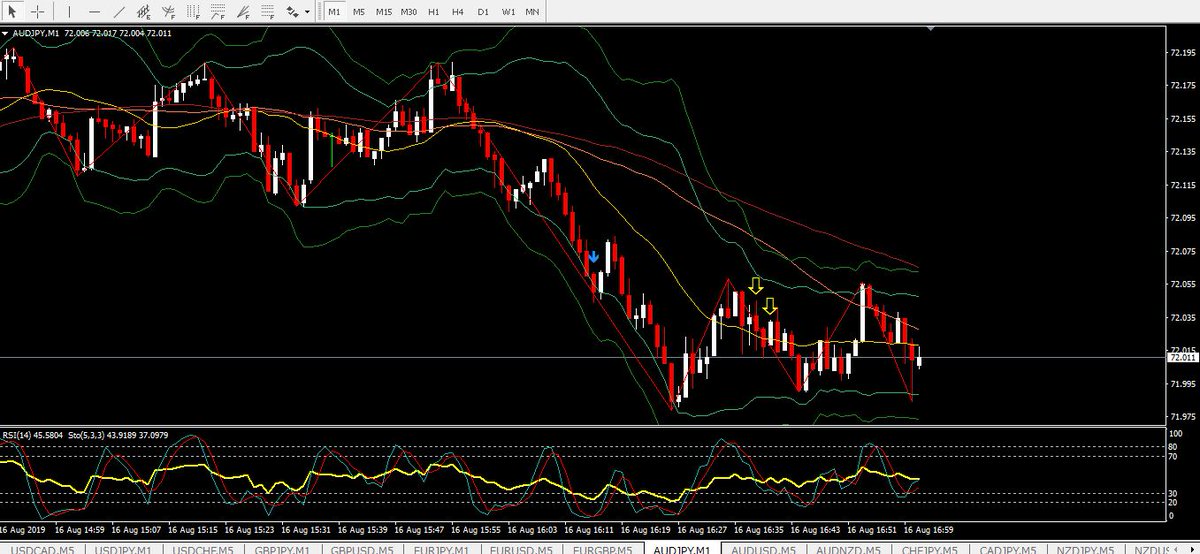Switch to M15 timeframe
This screenshot has width=1200, height=554.
[x=384, y=12]
